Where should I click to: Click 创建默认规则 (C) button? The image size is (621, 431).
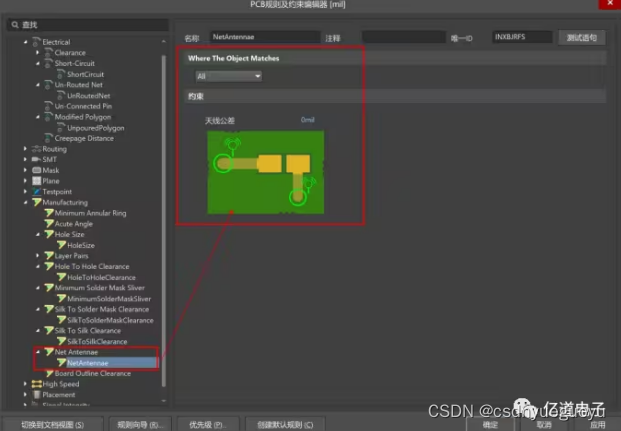(285, 425)
